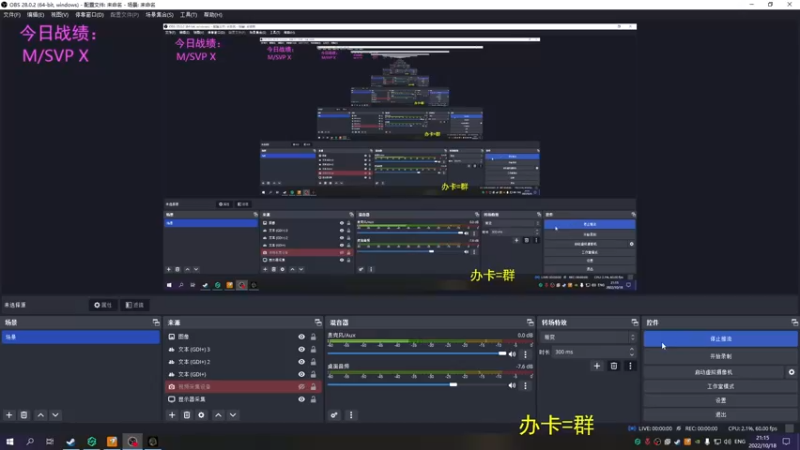
Task: Move the selected source down
Action: [x=233, y=415]
